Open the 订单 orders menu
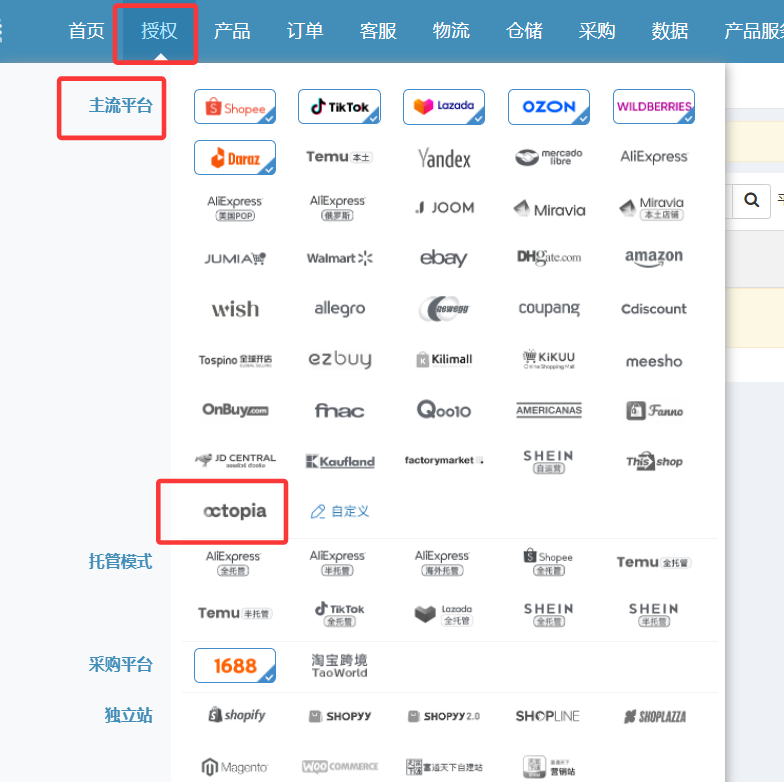 click(305, 31)
